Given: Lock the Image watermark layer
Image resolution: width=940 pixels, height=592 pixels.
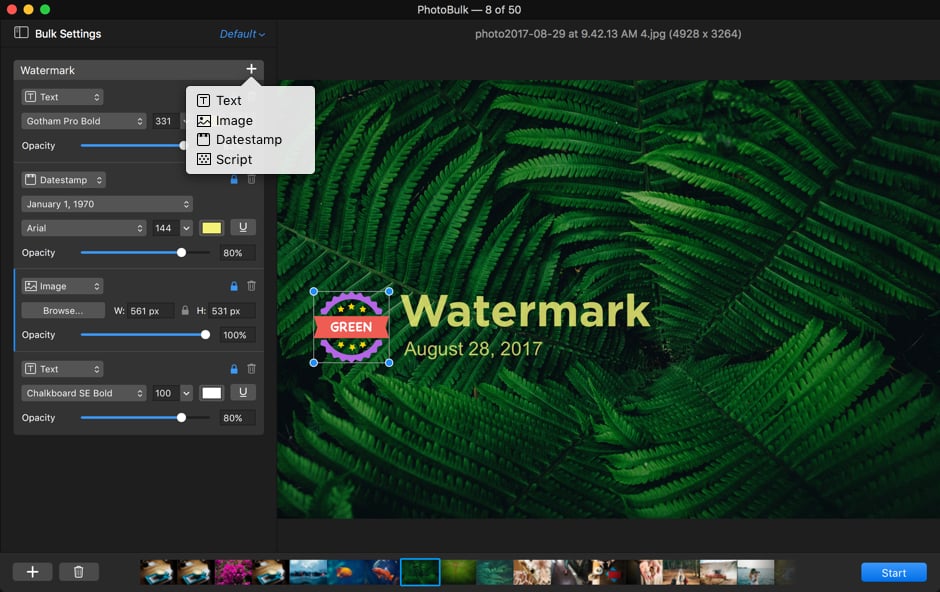Looking at the screenshot, I should (234, 286).
